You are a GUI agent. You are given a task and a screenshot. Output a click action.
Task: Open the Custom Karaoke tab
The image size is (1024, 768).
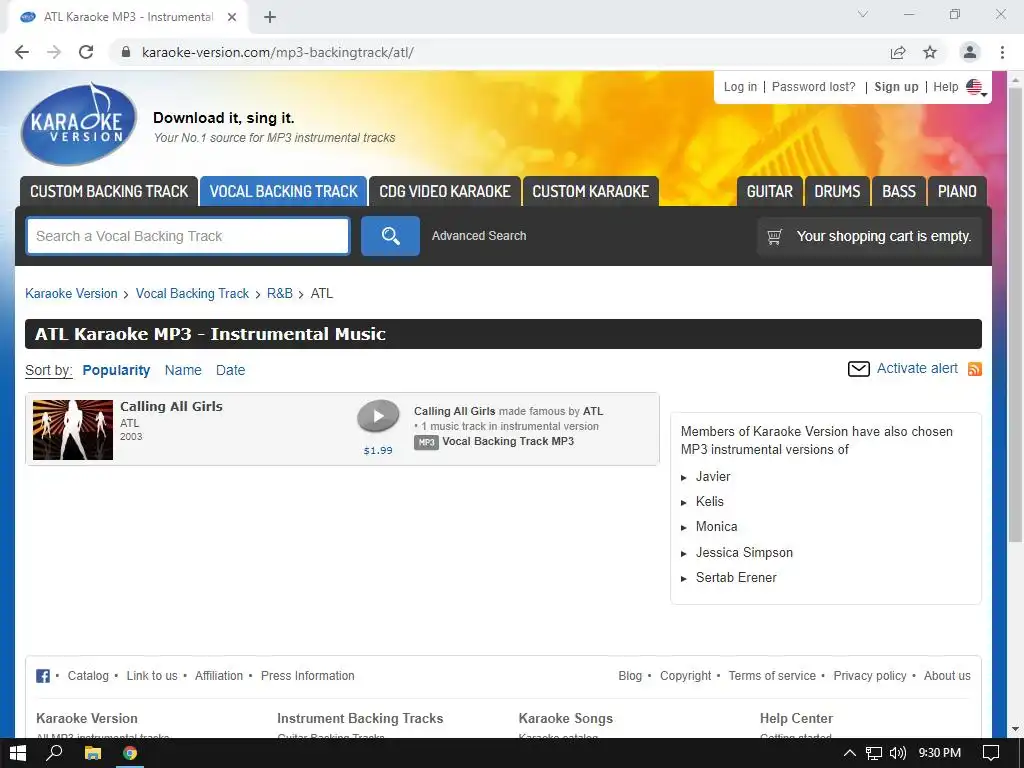coord(590,191)
